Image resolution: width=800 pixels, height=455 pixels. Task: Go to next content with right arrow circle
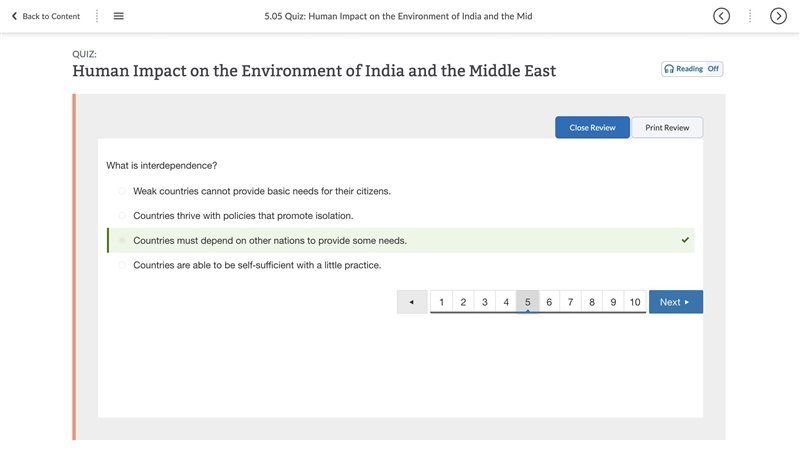click(778, 16)
